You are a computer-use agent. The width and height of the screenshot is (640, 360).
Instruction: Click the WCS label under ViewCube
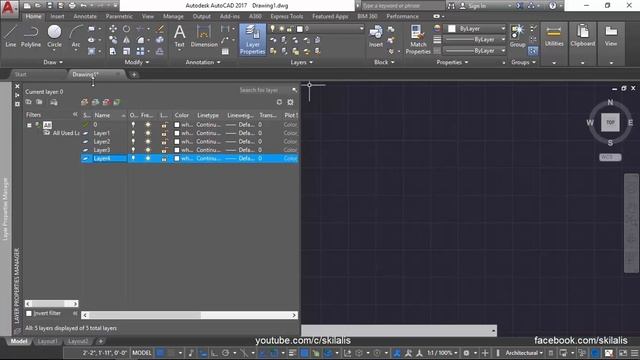(x=610, y=157)
